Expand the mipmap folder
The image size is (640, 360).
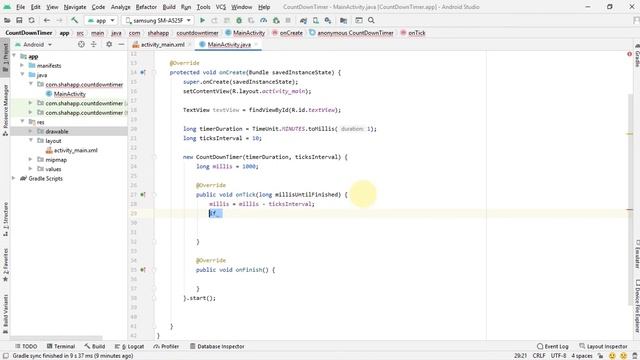point(31,159)
